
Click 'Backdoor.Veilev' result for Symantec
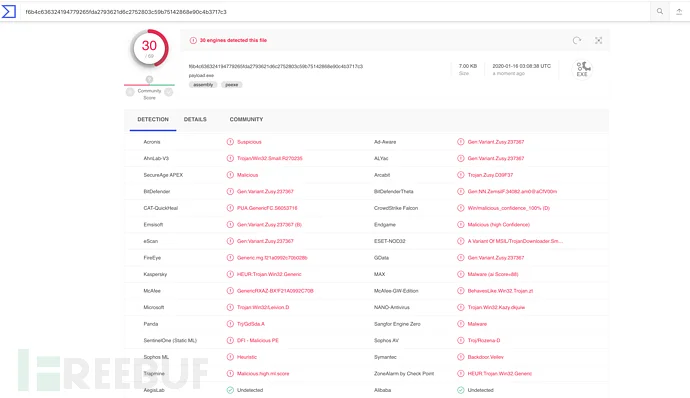486,357
